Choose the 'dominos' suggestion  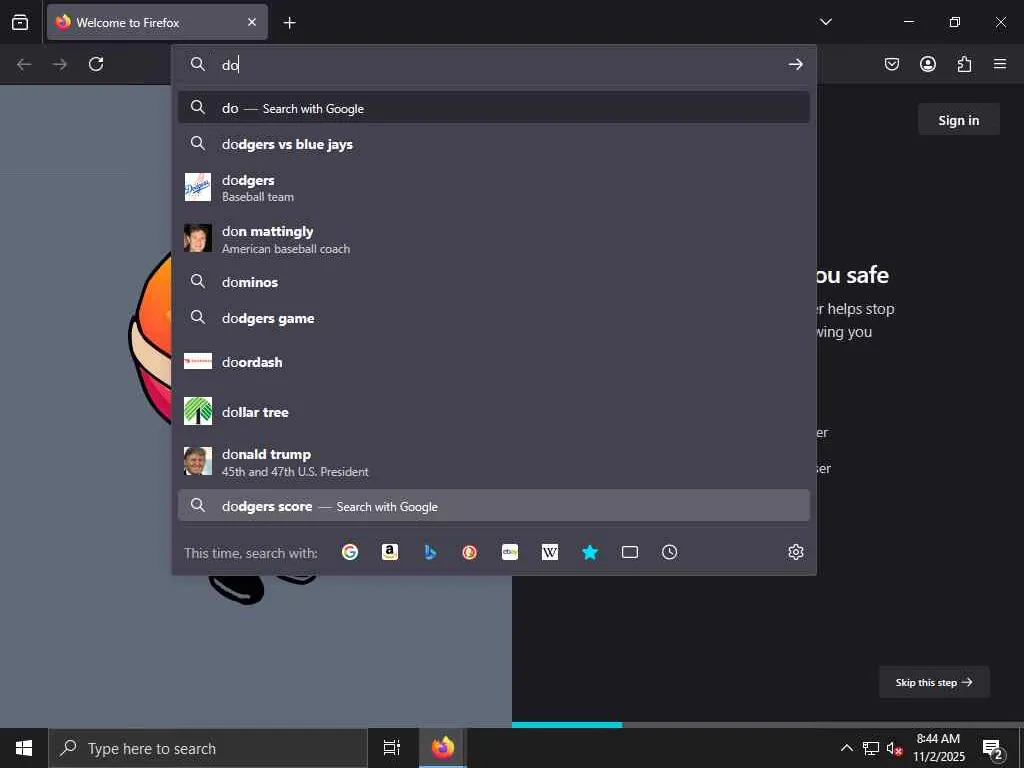[494, 281]
